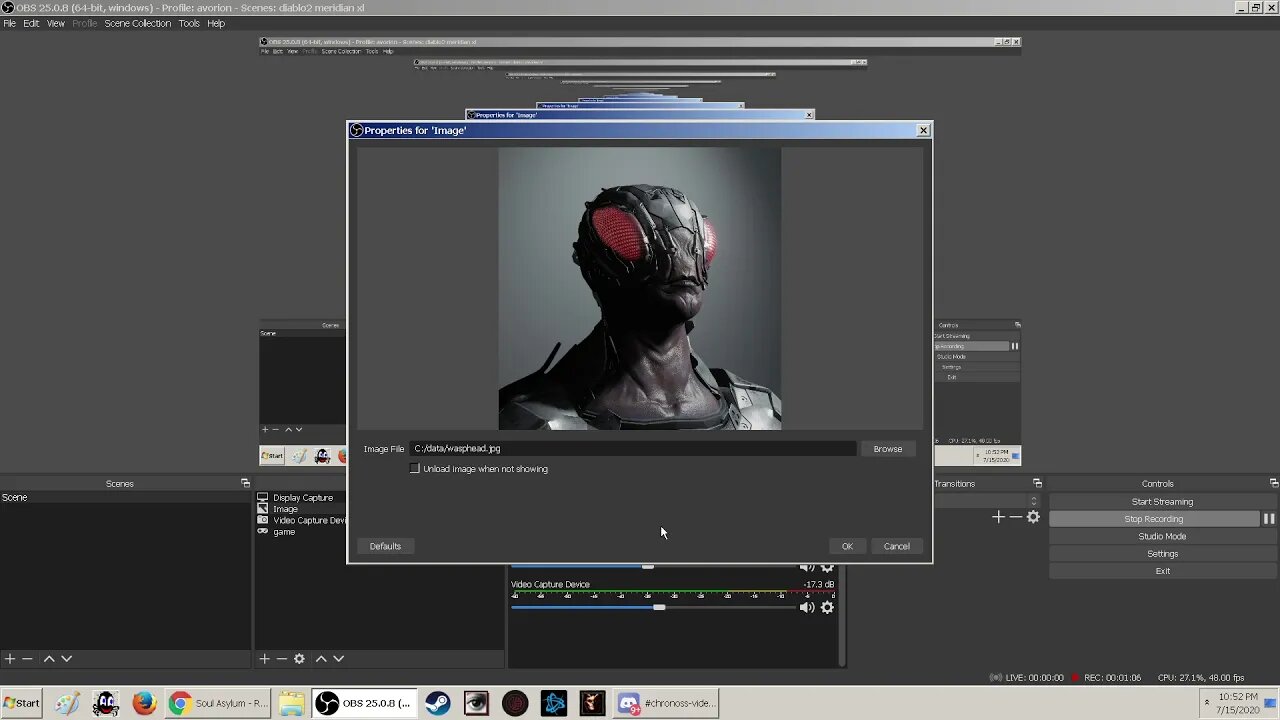Click Stop Recording
The height and width of the screenshot is (720, 1280).
click(x=1154, y=519)
